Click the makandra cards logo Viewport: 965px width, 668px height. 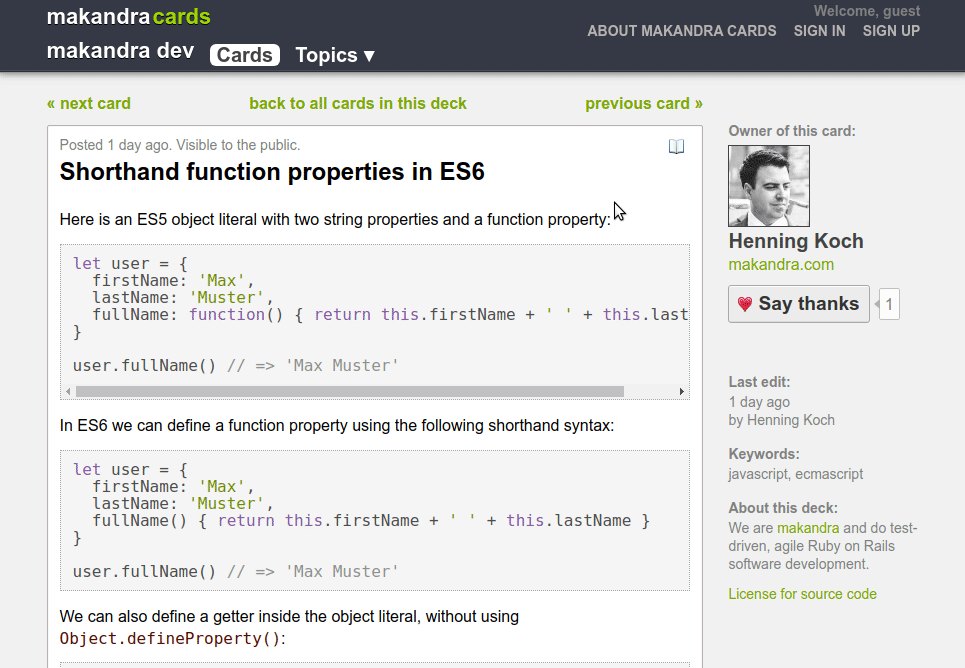[129, 17]
